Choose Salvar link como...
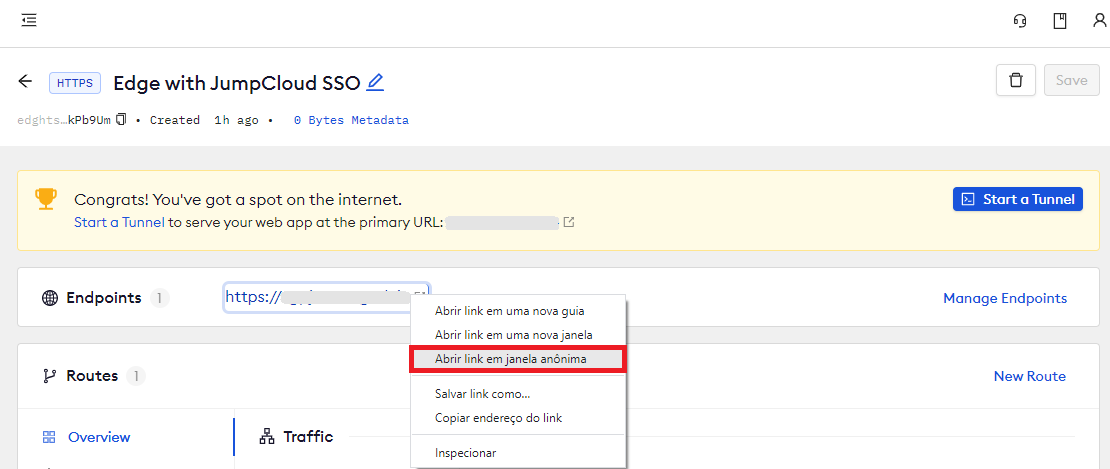 [x=518, y=394]
